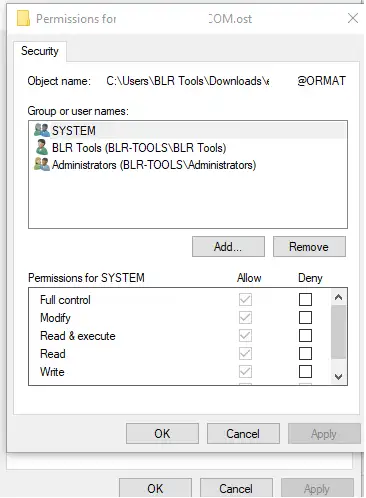Close the Permissions dialog
Viewport: 366px width, 498px height.
click(x=353, y=18)
